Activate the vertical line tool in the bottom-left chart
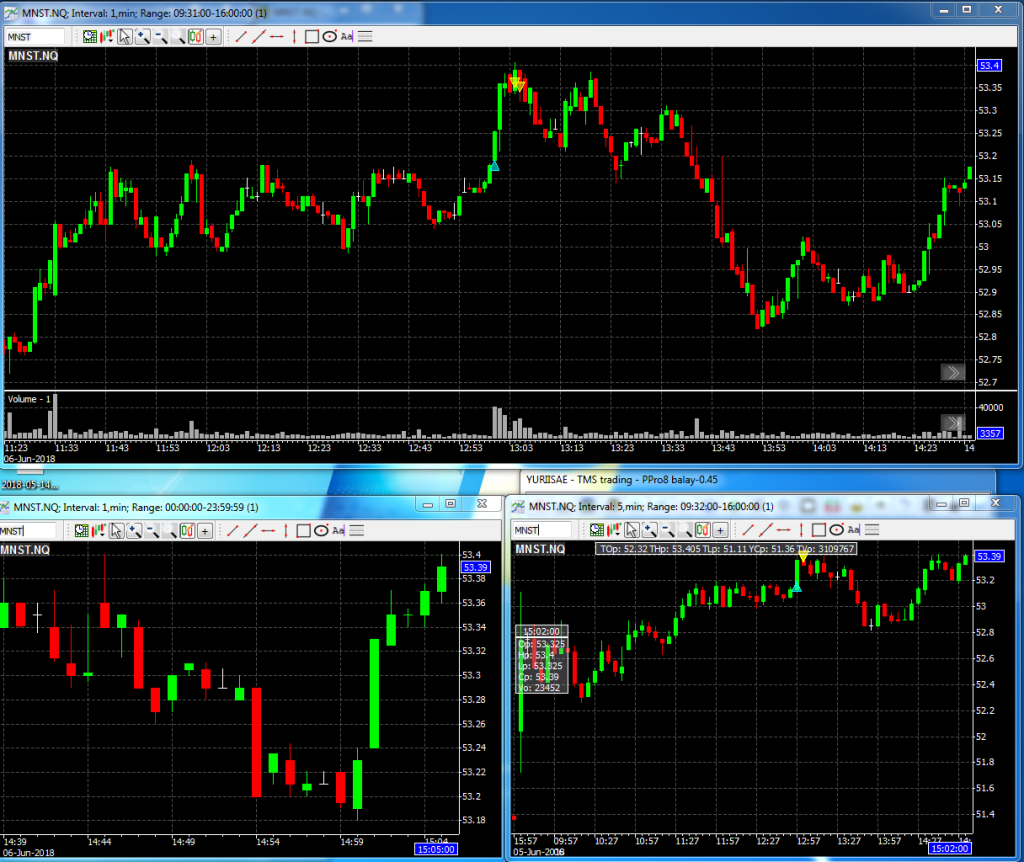This screenshot has width=1024, height=862. coord(286,531)
